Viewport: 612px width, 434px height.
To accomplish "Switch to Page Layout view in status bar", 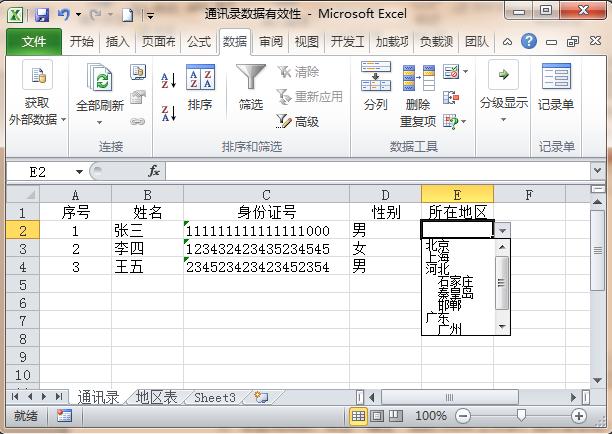I will coord(378,415).
